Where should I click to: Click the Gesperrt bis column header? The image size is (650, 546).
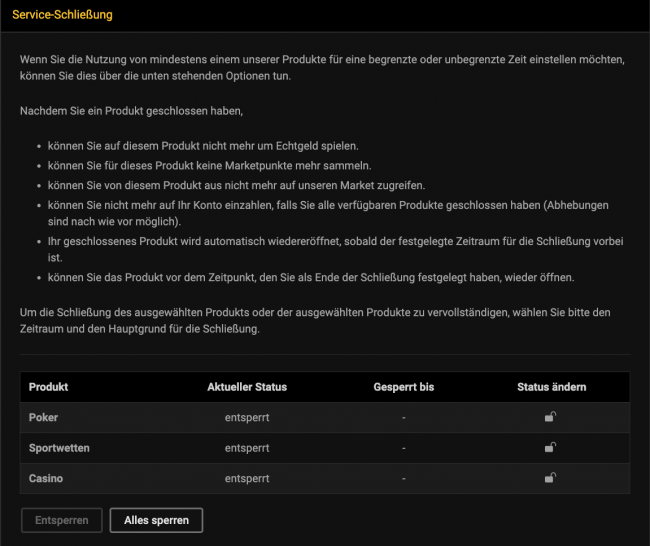pos(403,387)
